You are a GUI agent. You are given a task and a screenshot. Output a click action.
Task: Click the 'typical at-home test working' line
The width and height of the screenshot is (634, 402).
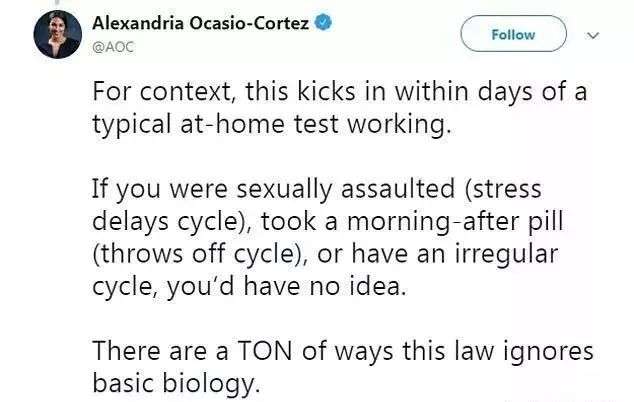tap(272, 125)
